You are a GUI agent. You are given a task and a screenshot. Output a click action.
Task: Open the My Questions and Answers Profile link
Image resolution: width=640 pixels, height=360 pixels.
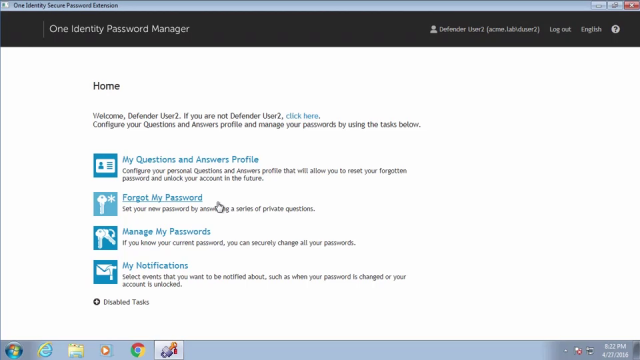coord(190,160)
